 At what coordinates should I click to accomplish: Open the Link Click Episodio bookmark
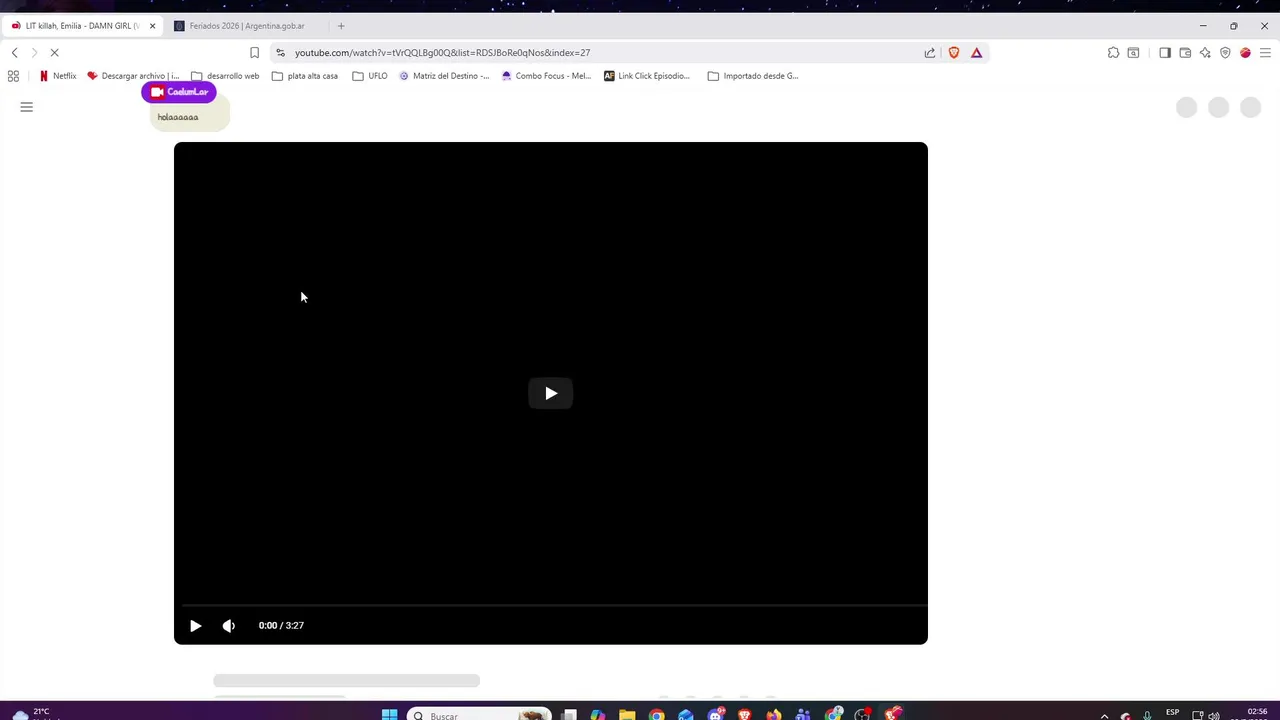coord(647,76)
